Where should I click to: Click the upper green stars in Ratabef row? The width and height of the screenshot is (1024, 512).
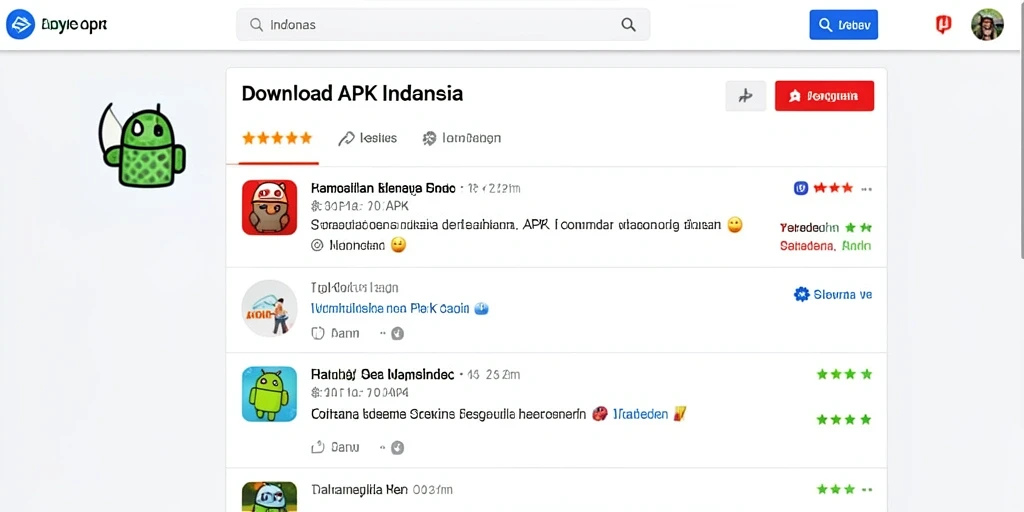(x=844, y=374)
